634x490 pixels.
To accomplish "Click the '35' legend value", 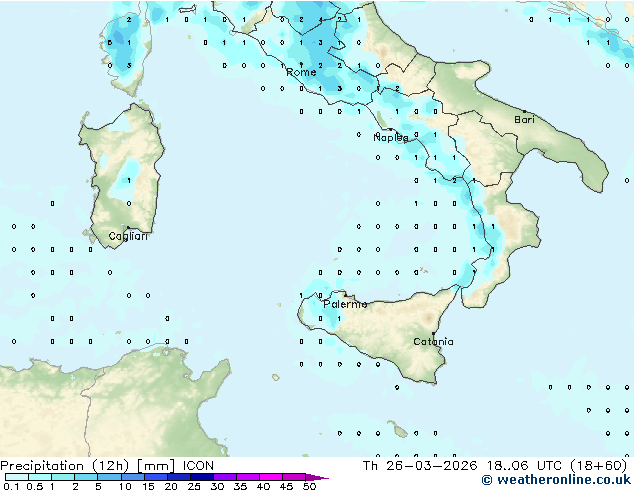I will pyautogui.click(x=240, y=486).
